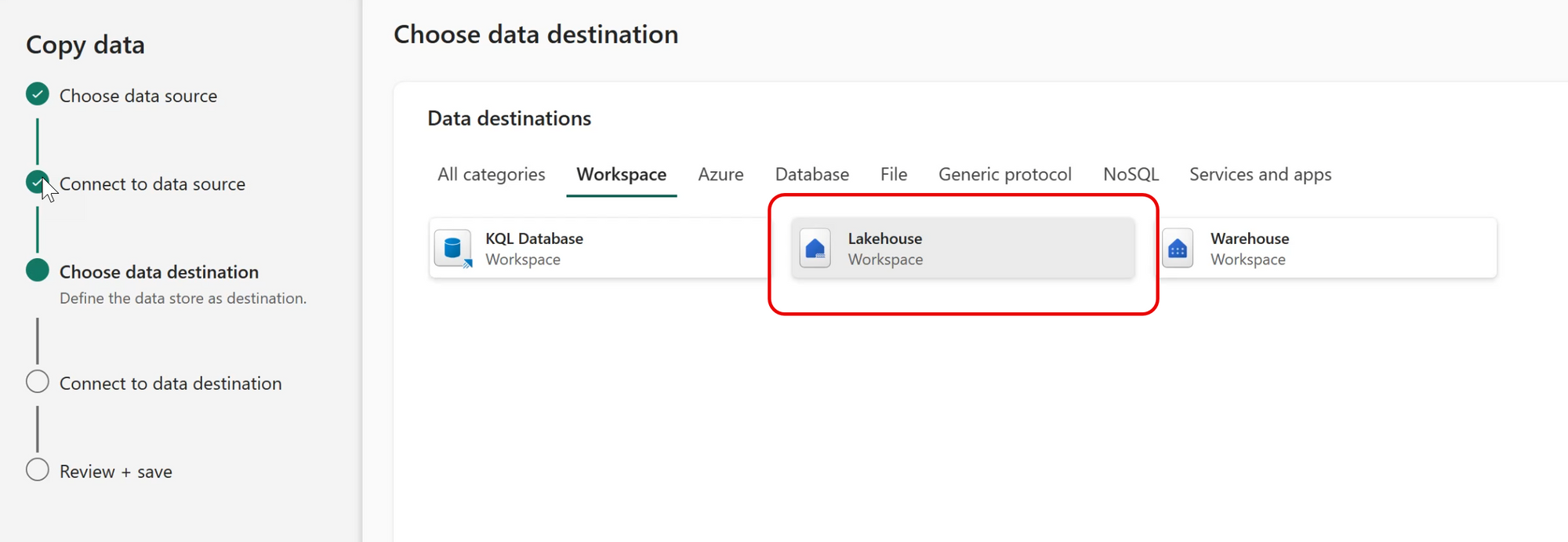Open the Azure tab
This screenshot has width=1568, height=542.
720,174
